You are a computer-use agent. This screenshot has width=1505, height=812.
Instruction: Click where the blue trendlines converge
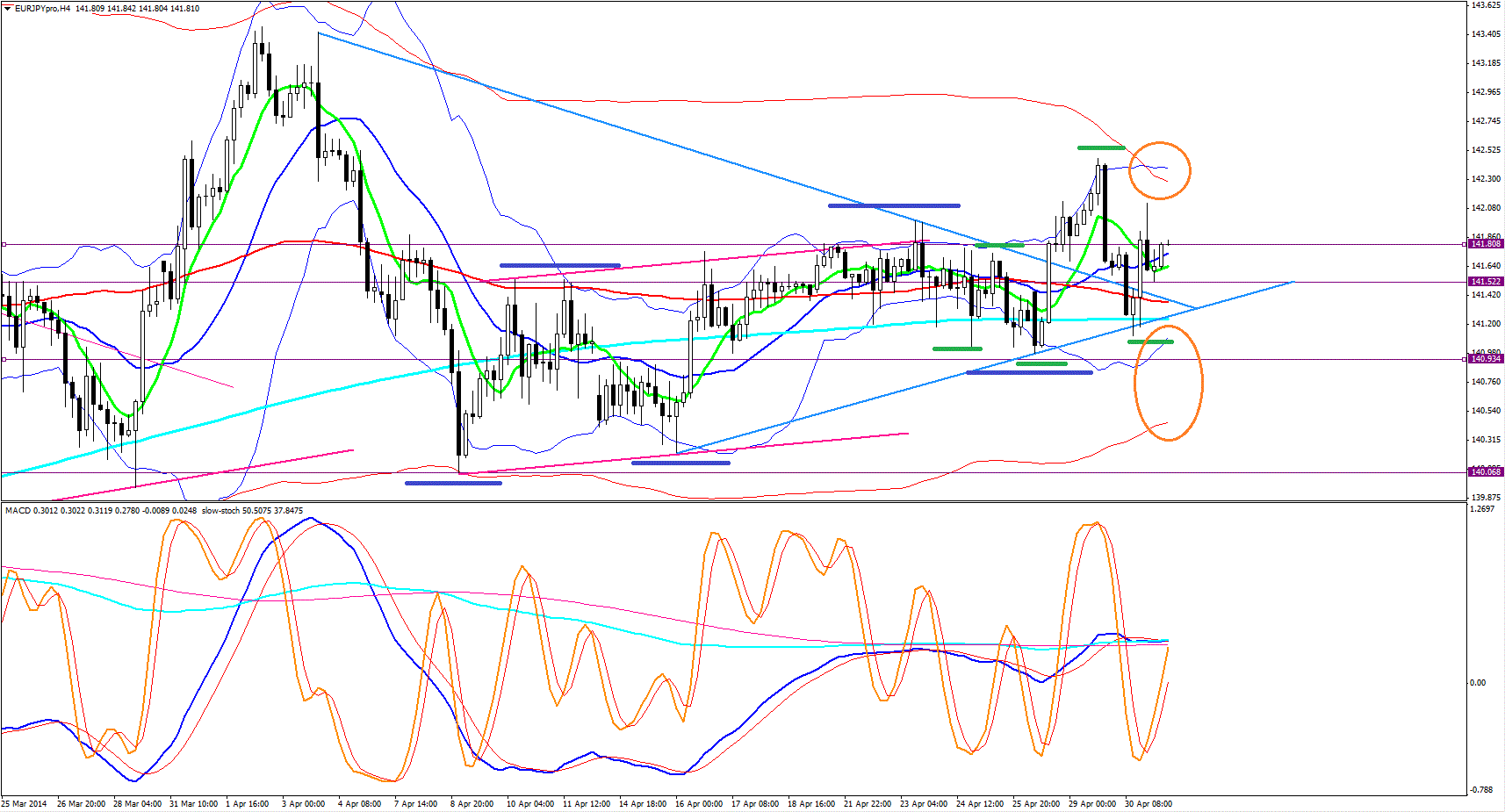(x=1195, y=308)
